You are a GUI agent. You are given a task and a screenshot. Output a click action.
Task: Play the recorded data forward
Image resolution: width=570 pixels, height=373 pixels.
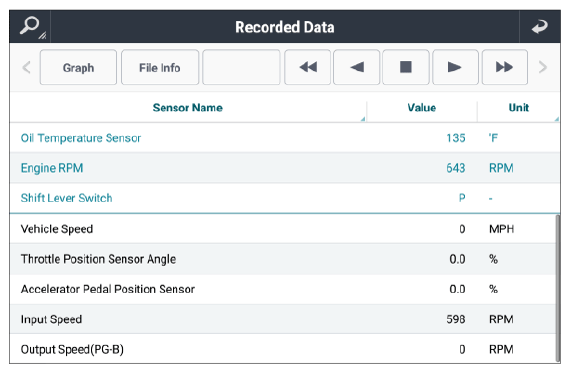click(455, 67)
